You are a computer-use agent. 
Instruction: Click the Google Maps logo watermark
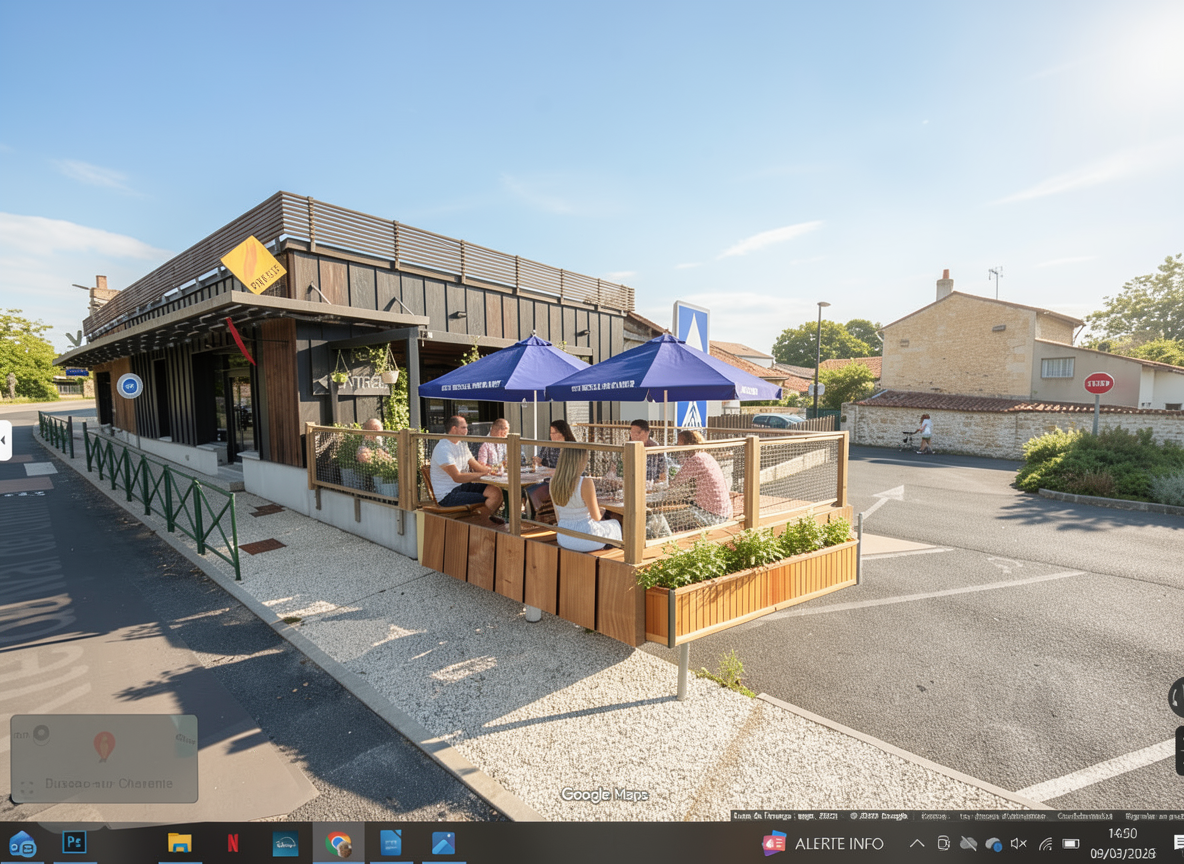coord(604,795)
